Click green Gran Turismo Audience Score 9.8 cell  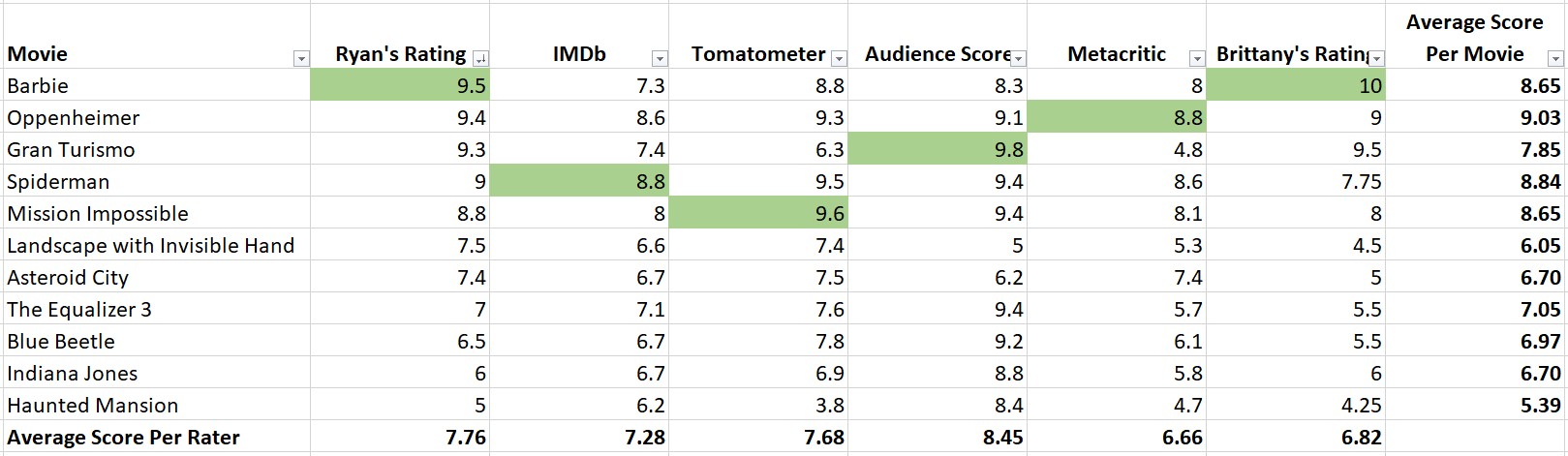click(x=938, y=149)
